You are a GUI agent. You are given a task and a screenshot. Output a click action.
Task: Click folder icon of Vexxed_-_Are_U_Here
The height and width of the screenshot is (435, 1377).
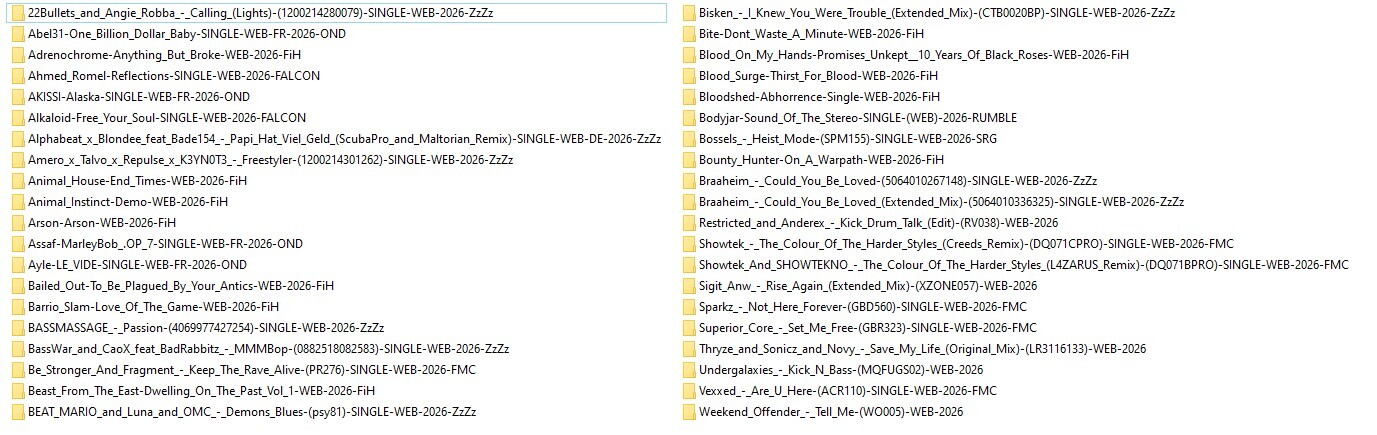688,391
